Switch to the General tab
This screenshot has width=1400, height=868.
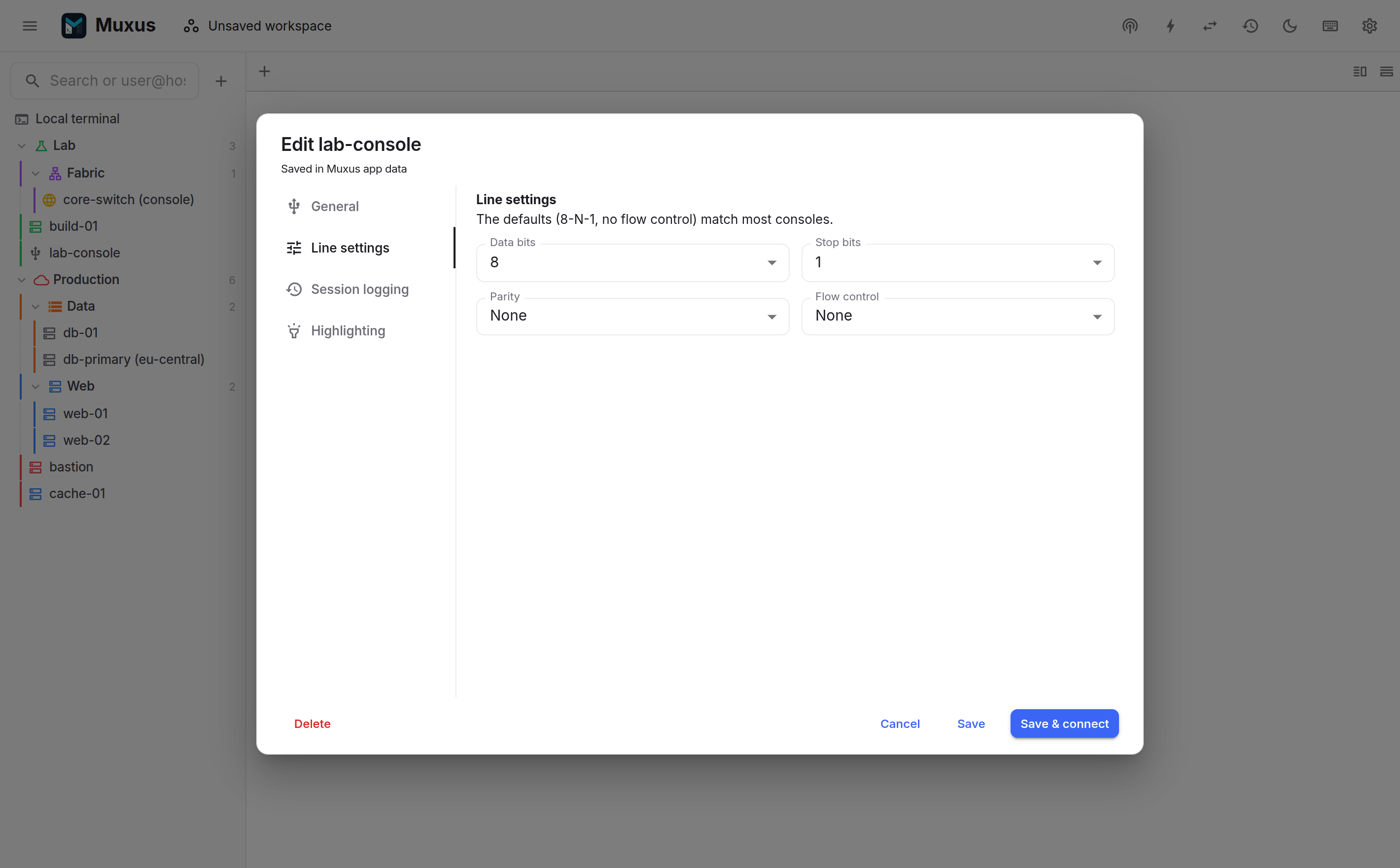point(367,207)
